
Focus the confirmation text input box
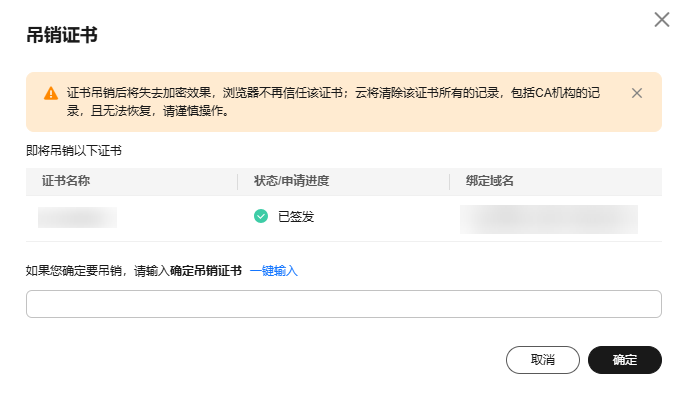coord(344,304)
